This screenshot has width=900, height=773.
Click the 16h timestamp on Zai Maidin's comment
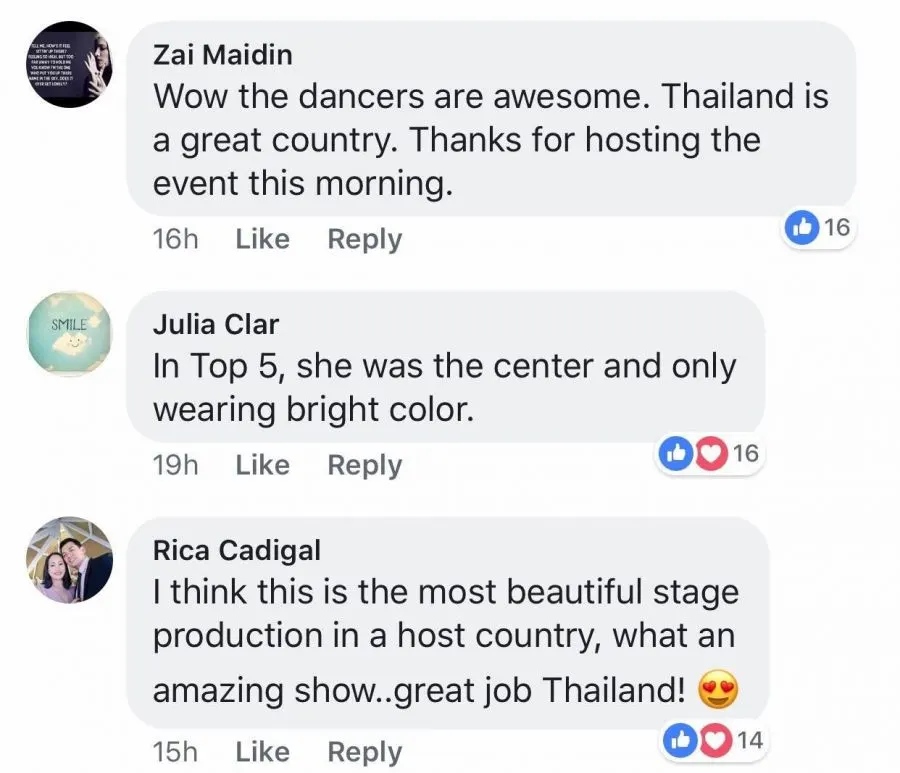[176, 239]
